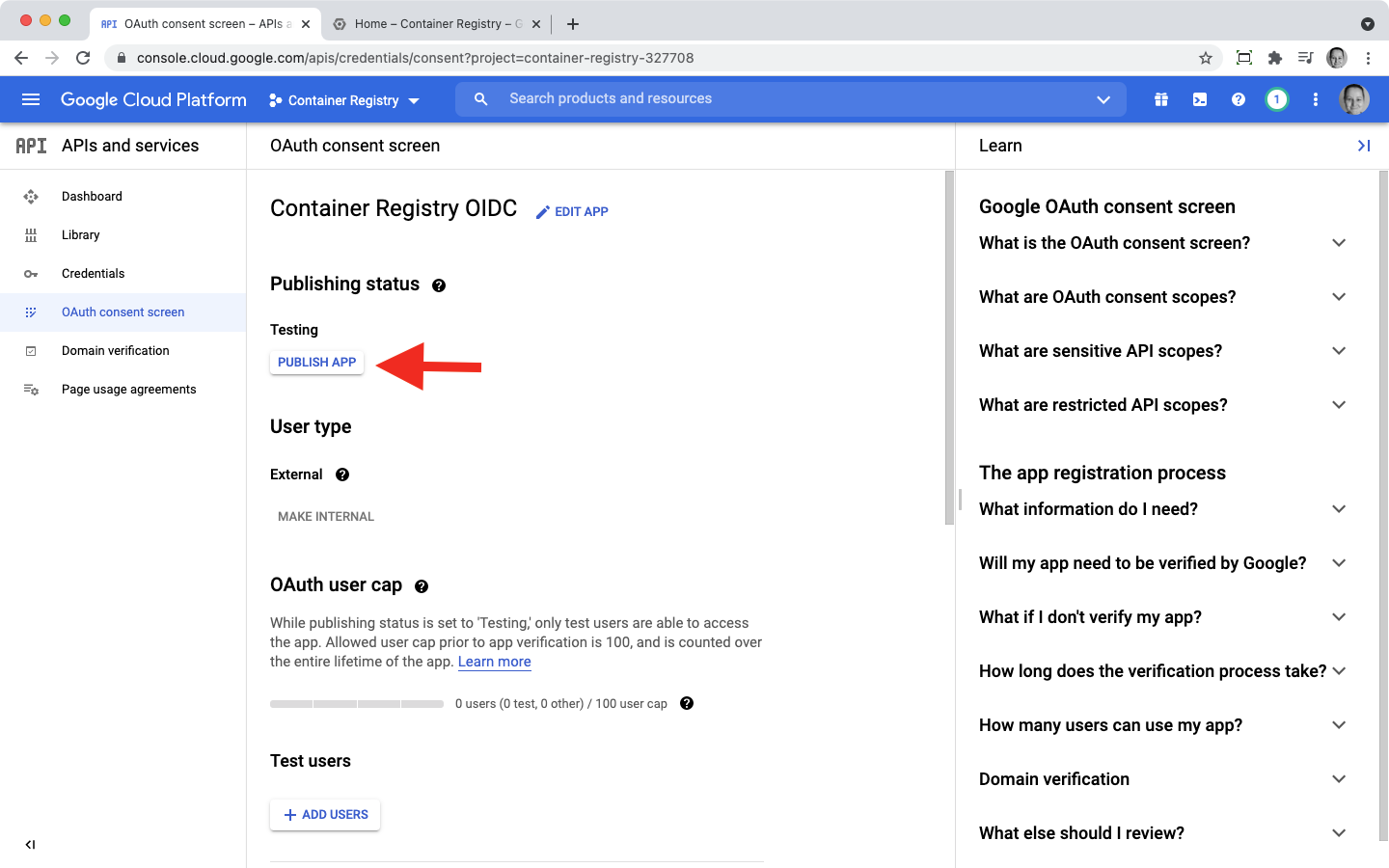The height and width of the screenshot is (868, 1389).
Task: Open Credentials in sidebar
Action: pos(123,274)
